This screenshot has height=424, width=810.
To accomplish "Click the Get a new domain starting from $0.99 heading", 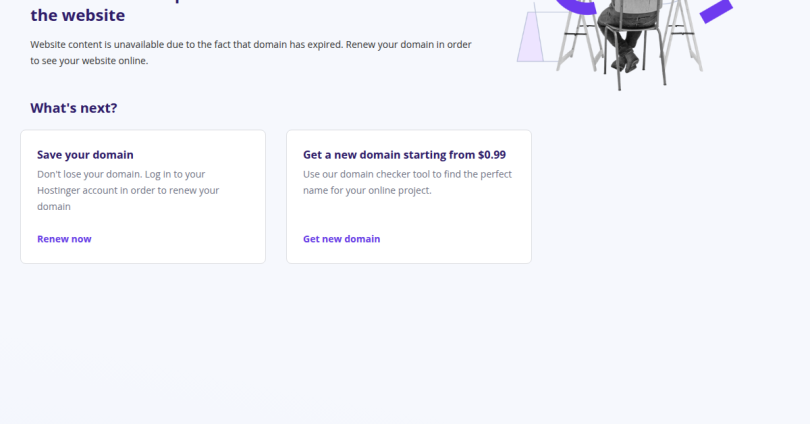I will tap(404, 154).
